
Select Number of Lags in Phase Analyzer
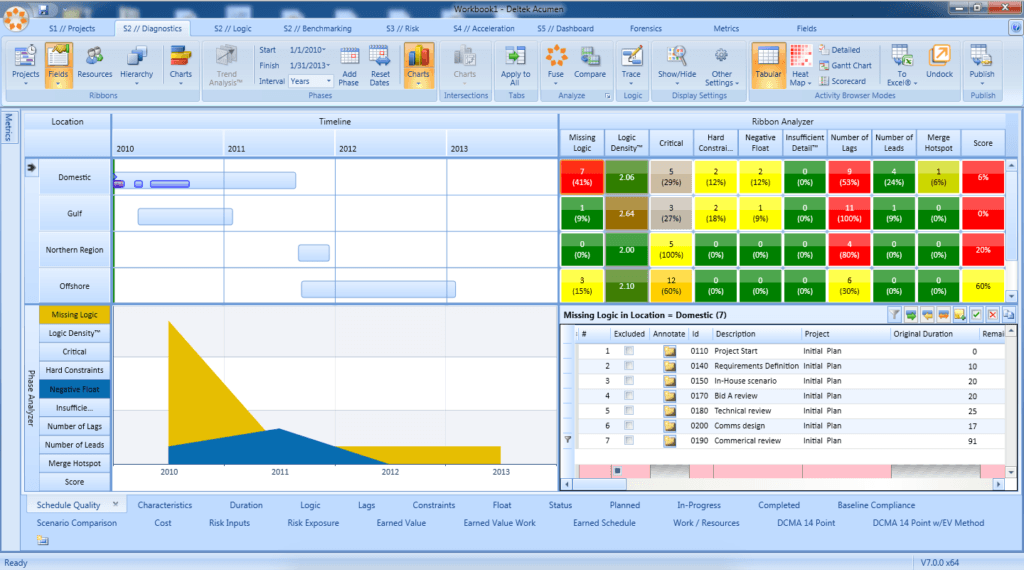74,426
